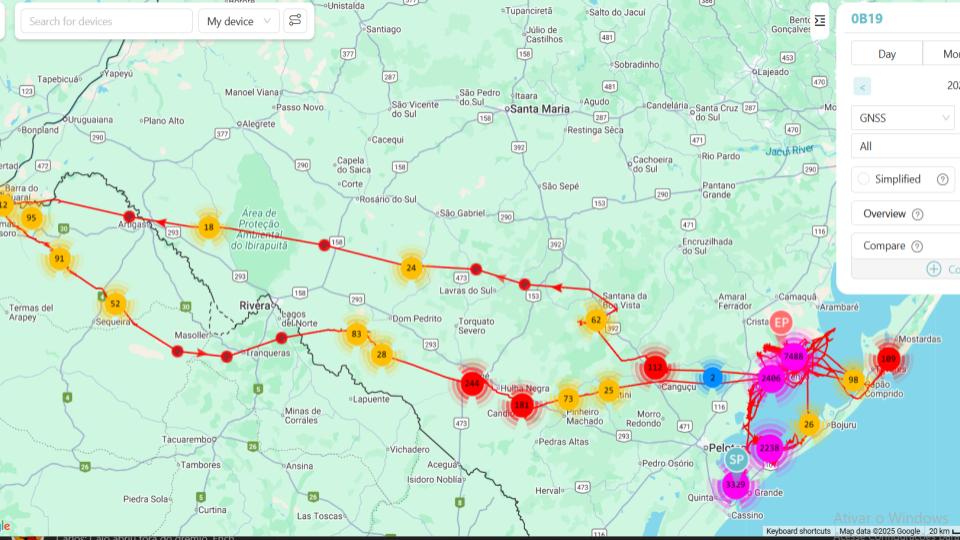Toggle the Compare option
960x540 pixels.
[x=883, y=246]
